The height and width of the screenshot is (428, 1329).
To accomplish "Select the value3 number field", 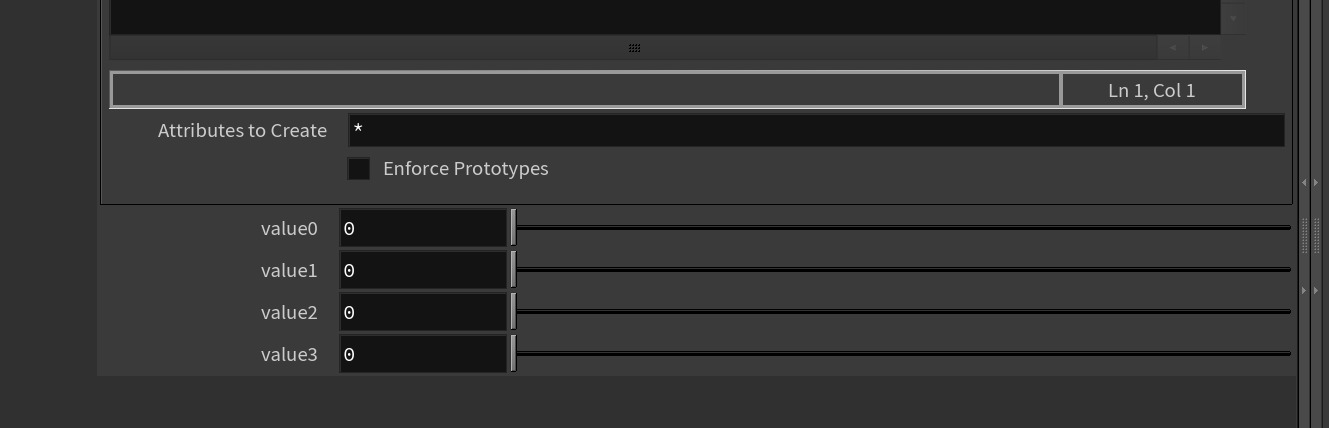I will pyautogui.click(x=423, y=355).
